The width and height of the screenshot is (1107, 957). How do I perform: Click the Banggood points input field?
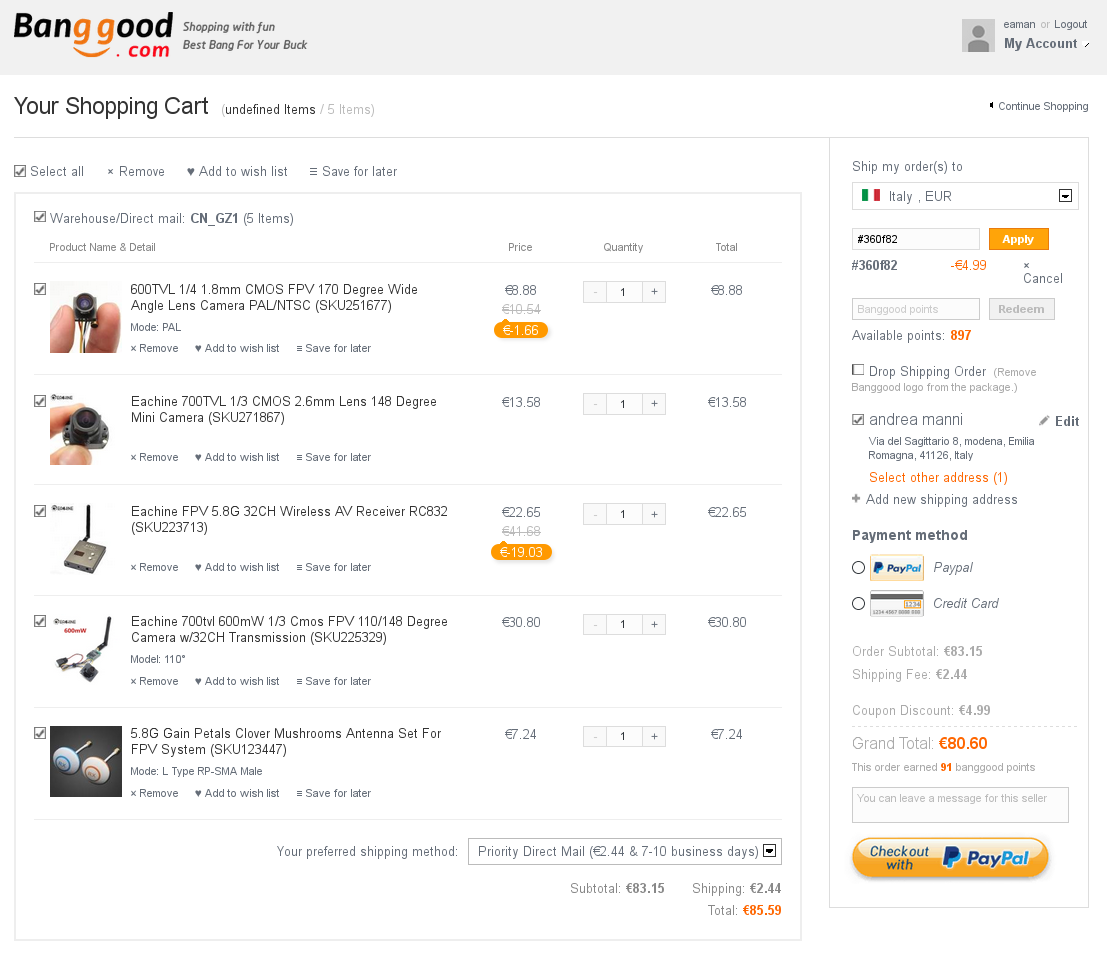coord(915,309)
